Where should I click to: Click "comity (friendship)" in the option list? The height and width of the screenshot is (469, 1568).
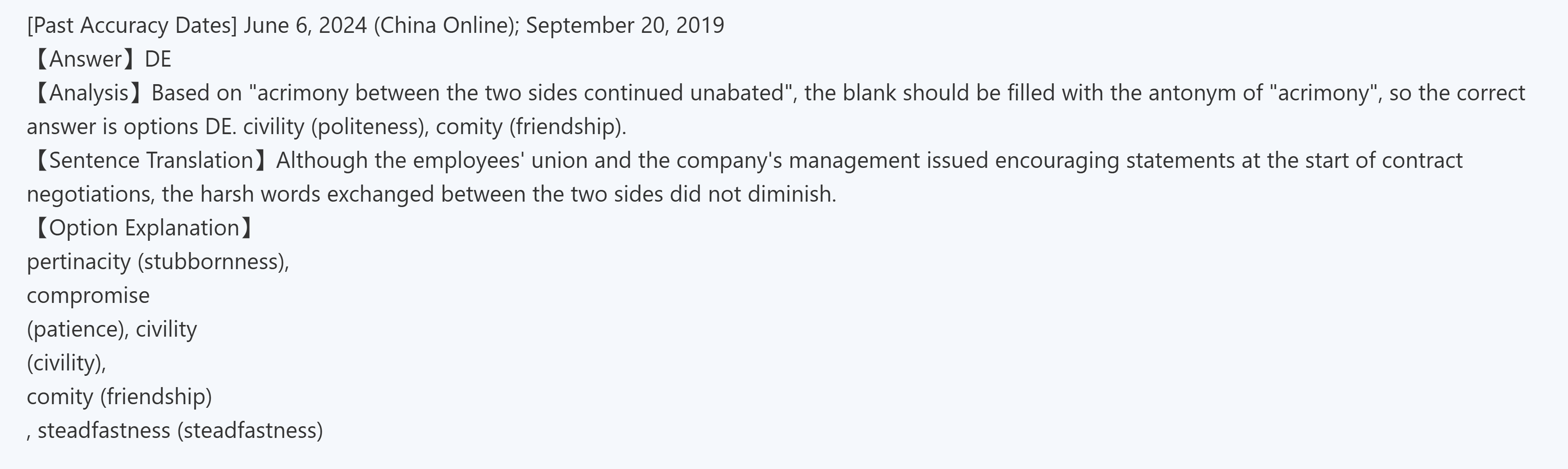119,397
